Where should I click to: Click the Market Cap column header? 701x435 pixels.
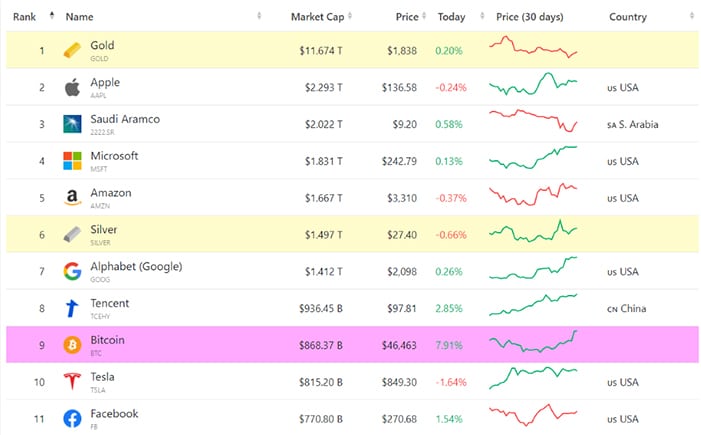pyautogui.click(x=317, y=17)
